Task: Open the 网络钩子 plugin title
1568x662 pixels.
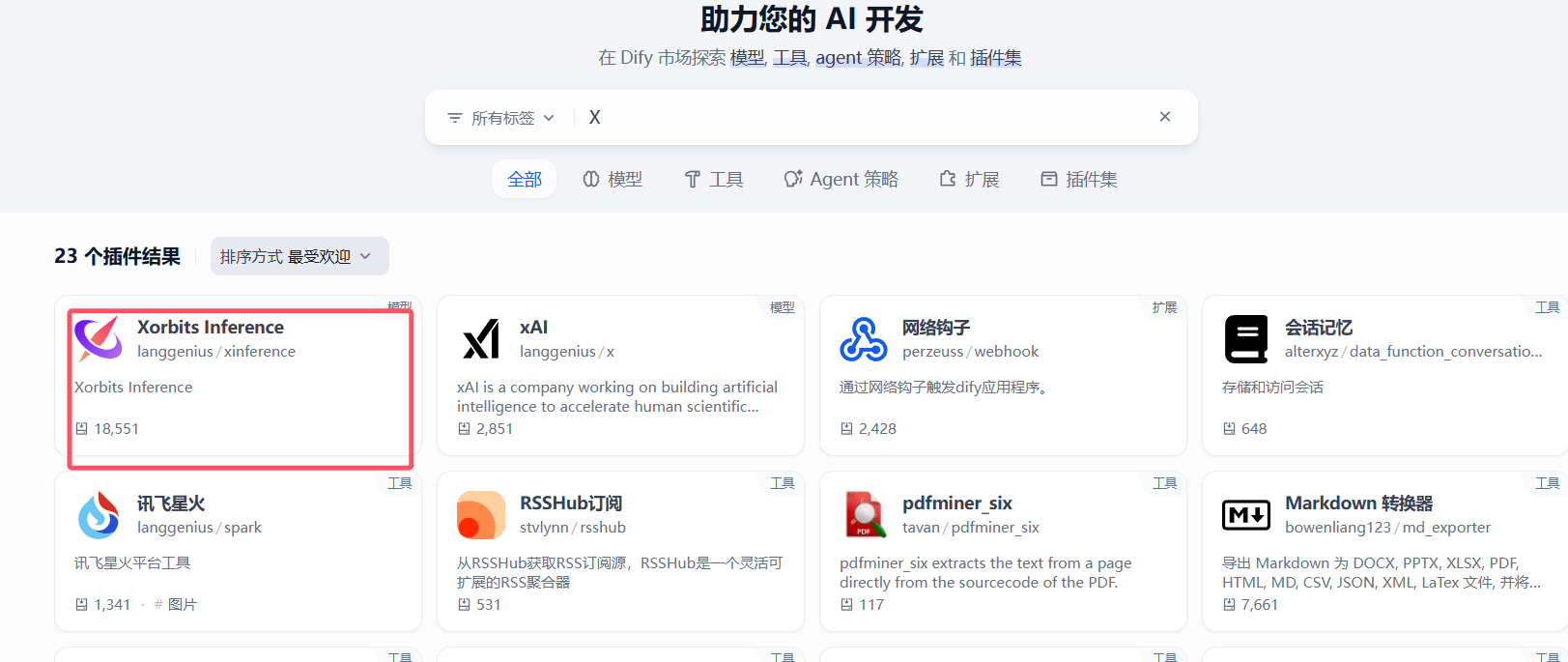Action: (x=936, y=328)
